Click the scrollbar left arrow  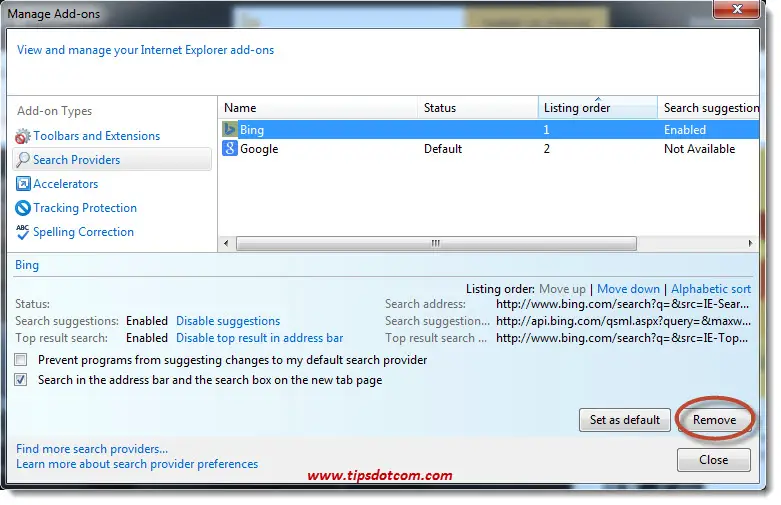(x=227, y=244)
